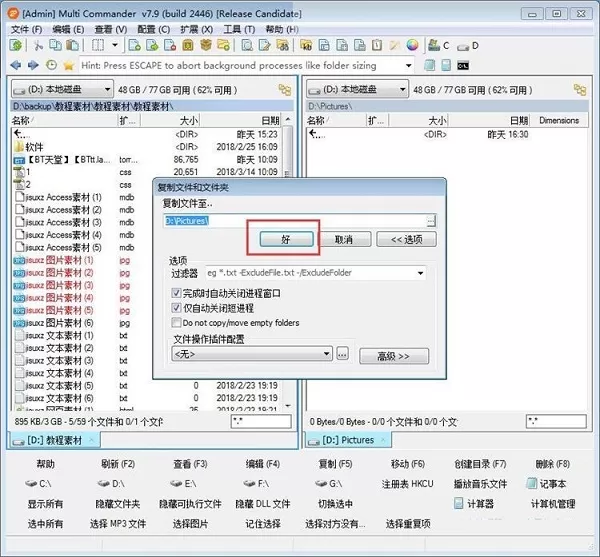Toggle 仅自动关闭短进程 checkbox
The height and width of the screenshot is (557, 600).
pos(176,308)
